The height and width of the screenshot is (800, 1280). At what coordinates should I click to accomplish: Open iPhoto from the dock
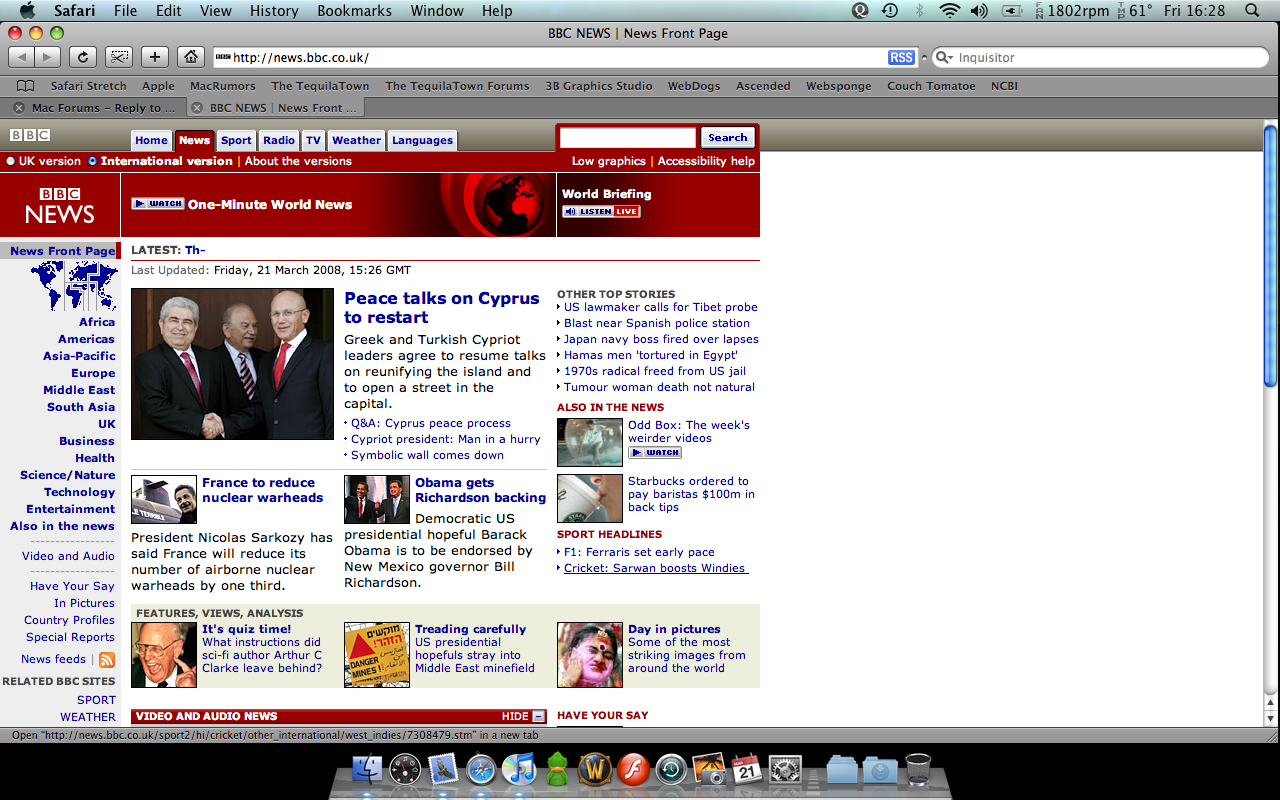pos(709,770)
